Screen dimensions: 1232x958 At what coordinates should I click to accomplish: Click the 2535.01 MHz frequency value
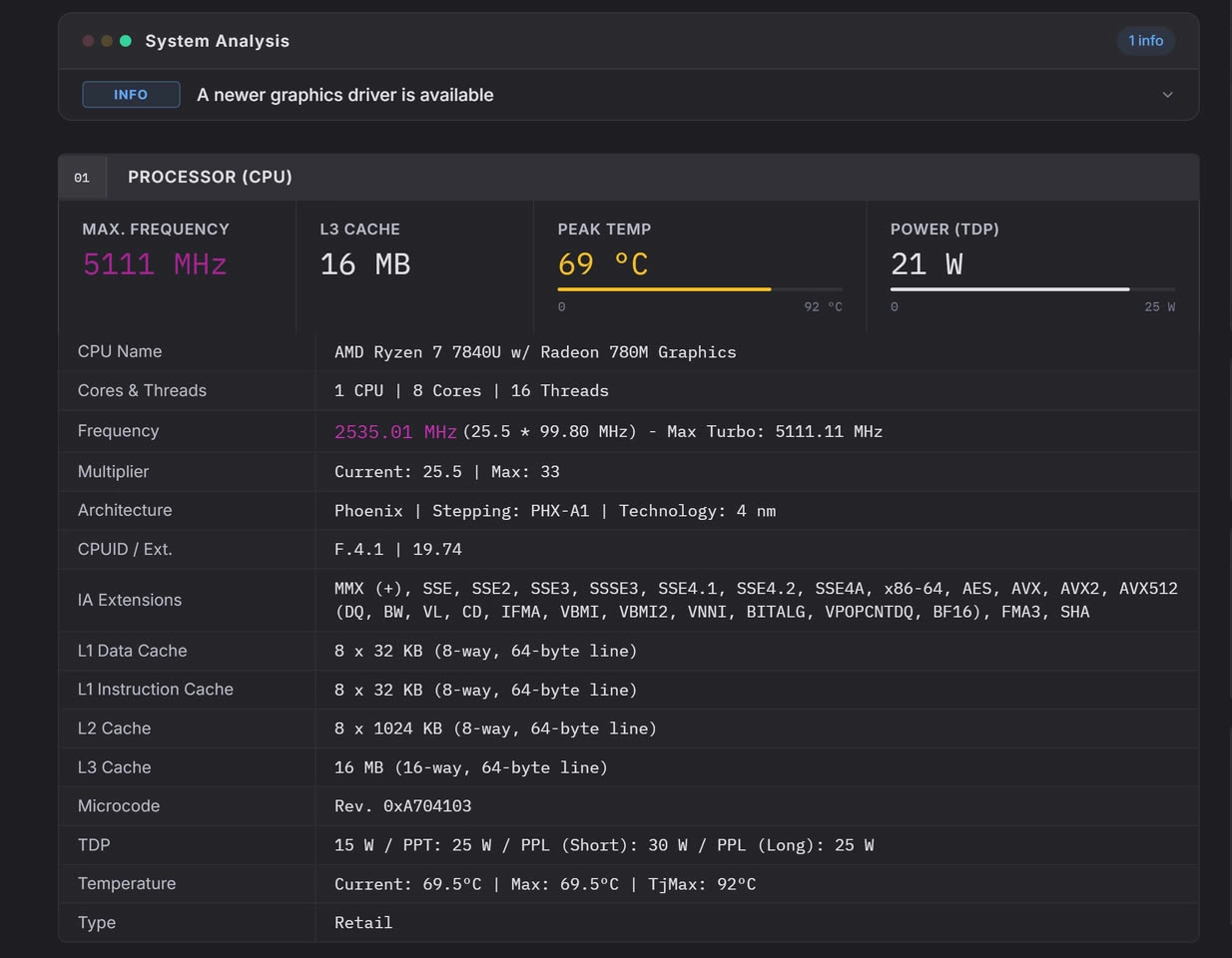395,431
